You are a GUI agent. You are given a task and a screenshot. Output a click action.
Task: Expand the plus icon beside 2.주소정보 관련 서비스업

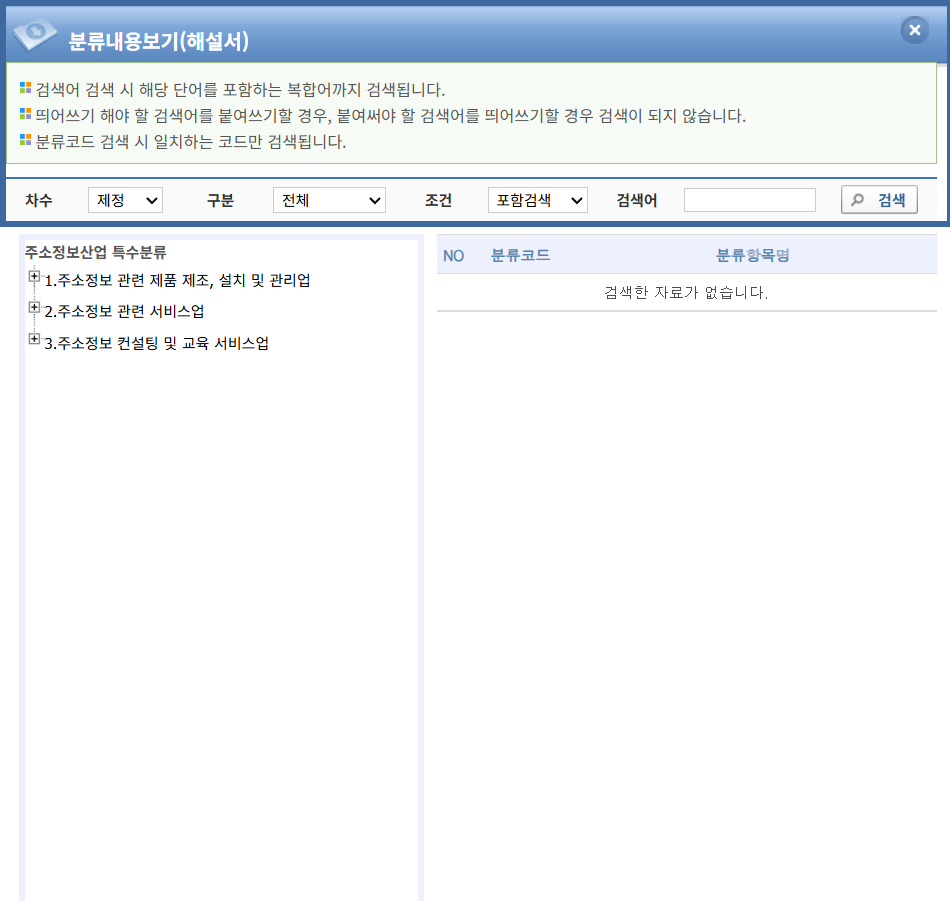[x=34, y=308]
